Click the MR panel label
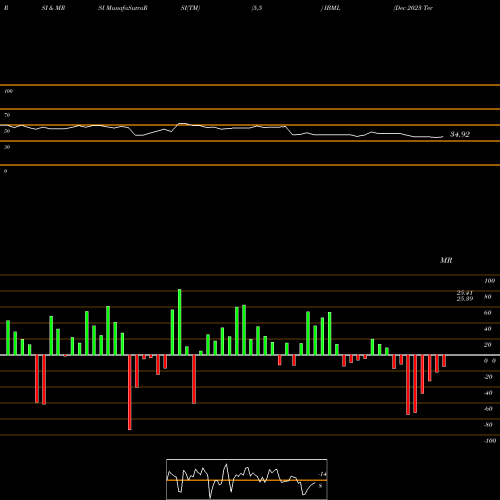500x500 pixels. click(x=446, y=260)
